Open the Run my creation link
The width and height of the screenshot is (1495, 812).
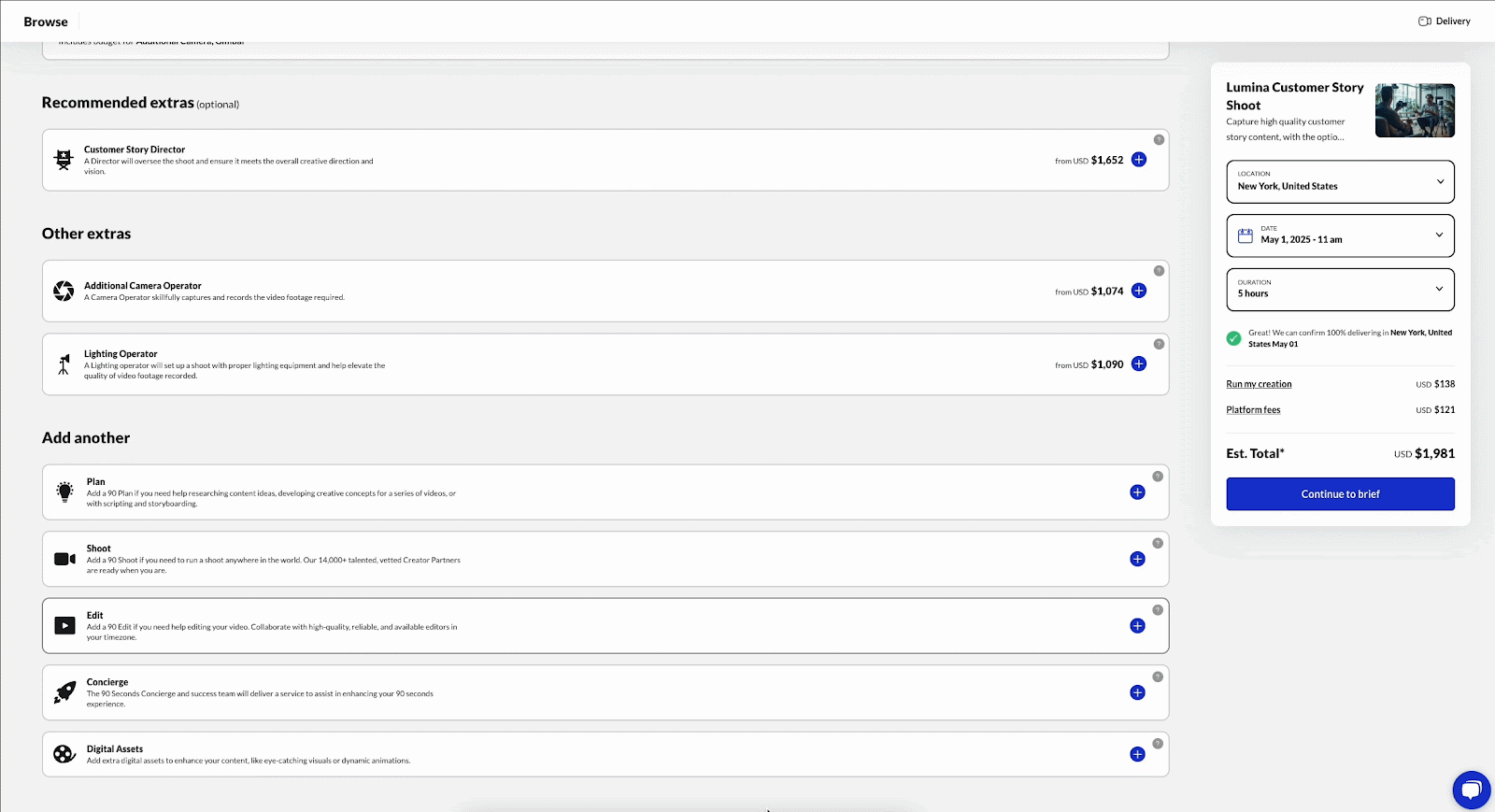[x=1259, y=384]
